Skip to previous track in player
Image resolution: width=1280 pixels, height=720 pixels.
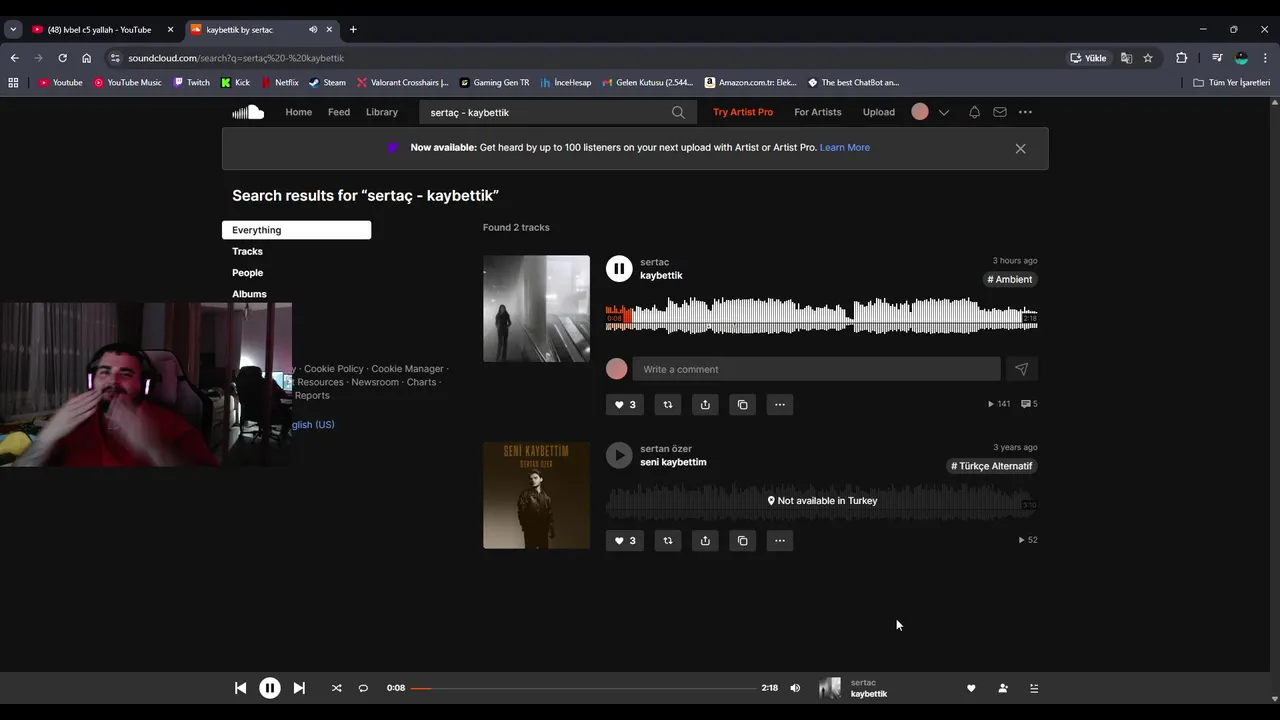tap(240, 688)
